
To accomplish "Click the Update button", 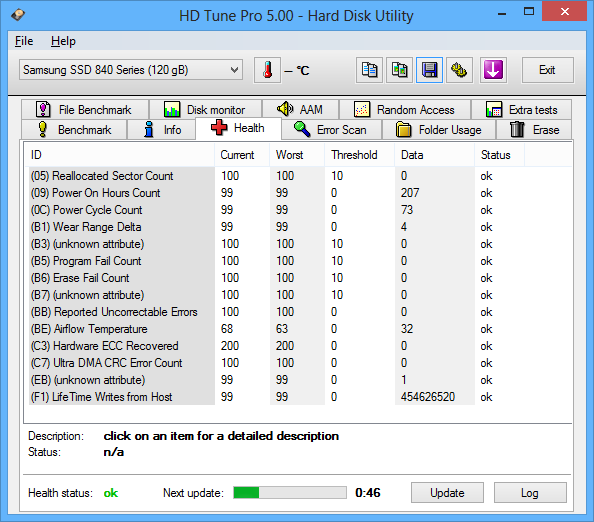I will coord(447,492).
